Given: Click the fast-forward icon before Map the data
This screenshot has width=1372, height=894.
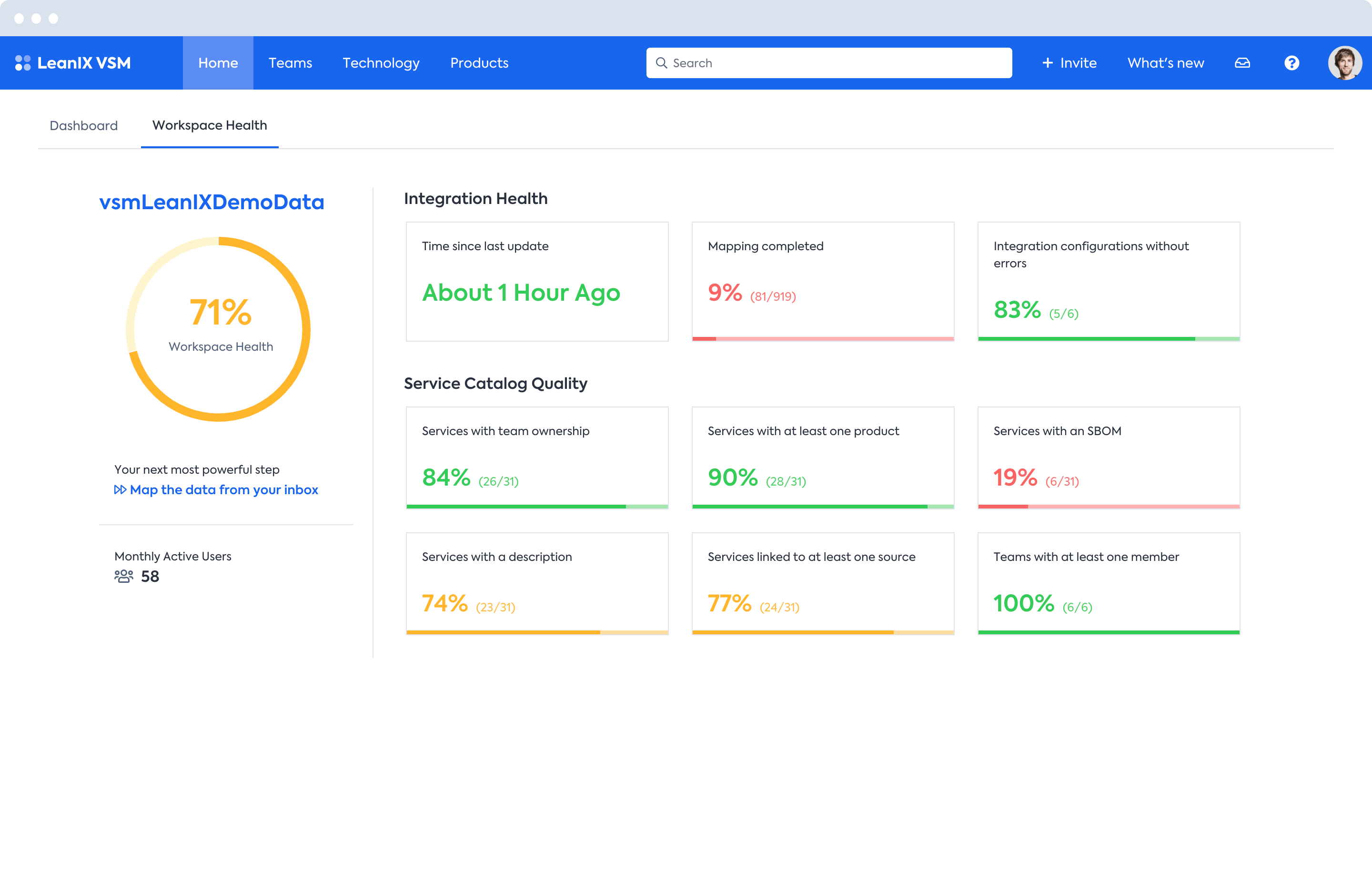Looking at the screenshot, I should point(120,490).
